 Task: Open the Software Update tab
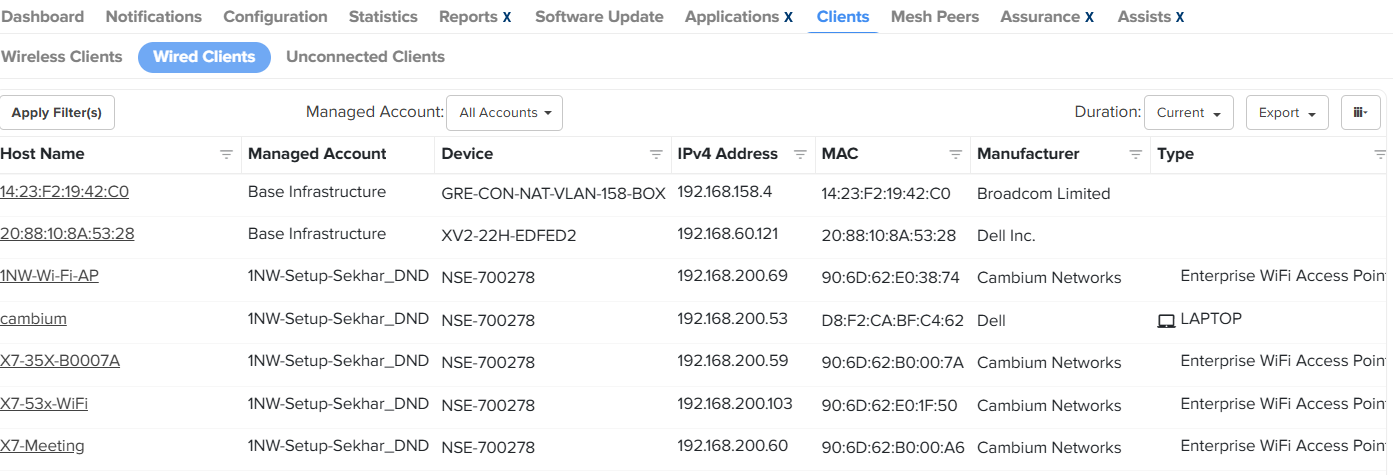tap(599, 17)
